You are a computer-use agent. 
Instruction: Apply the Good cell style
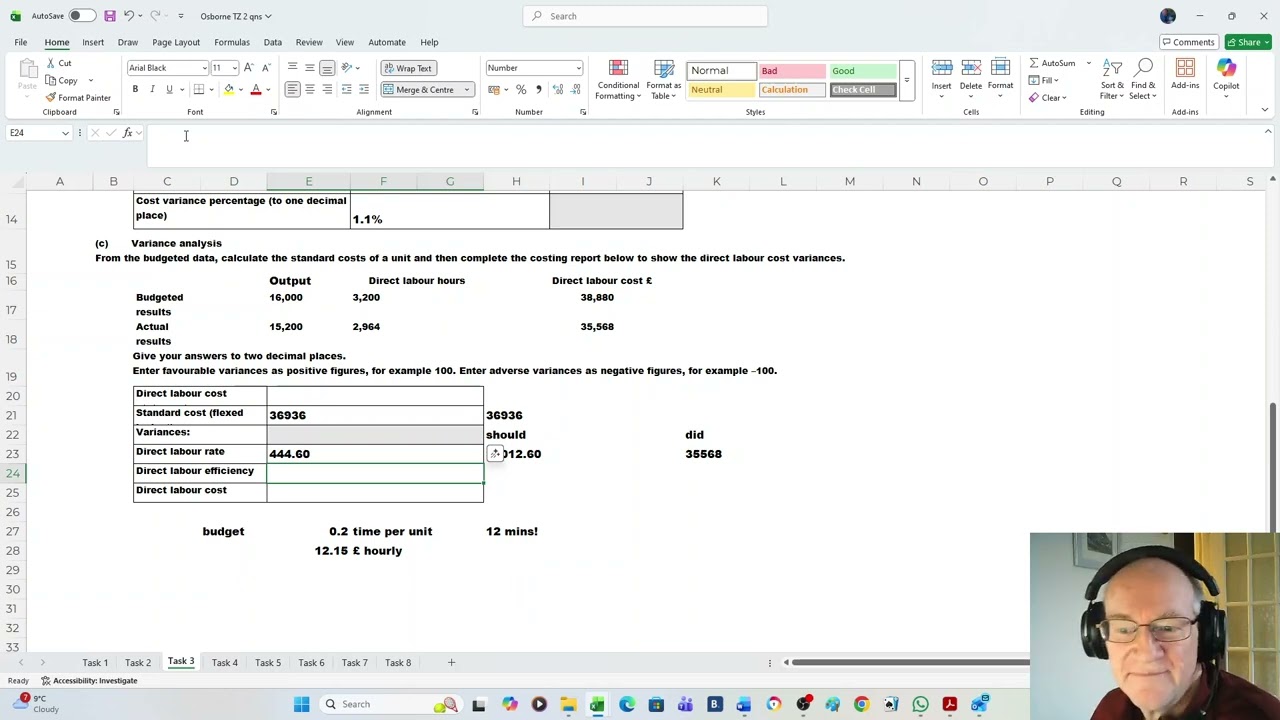[x=863, y=71]
